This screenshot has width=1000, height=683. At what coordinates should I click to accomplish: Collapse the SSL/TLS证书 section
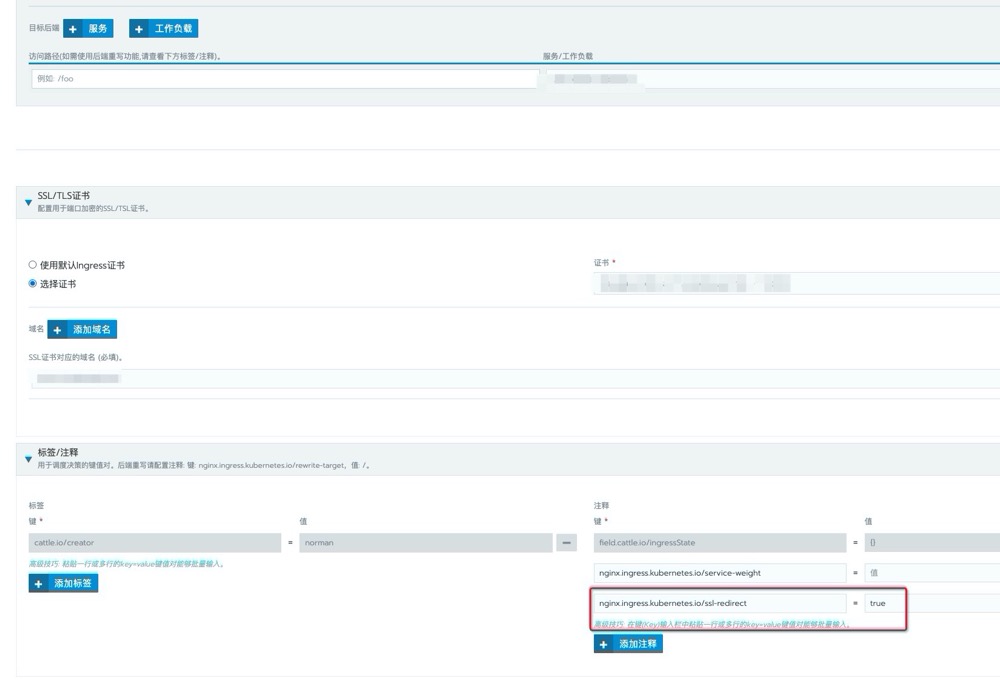(28, 202)
